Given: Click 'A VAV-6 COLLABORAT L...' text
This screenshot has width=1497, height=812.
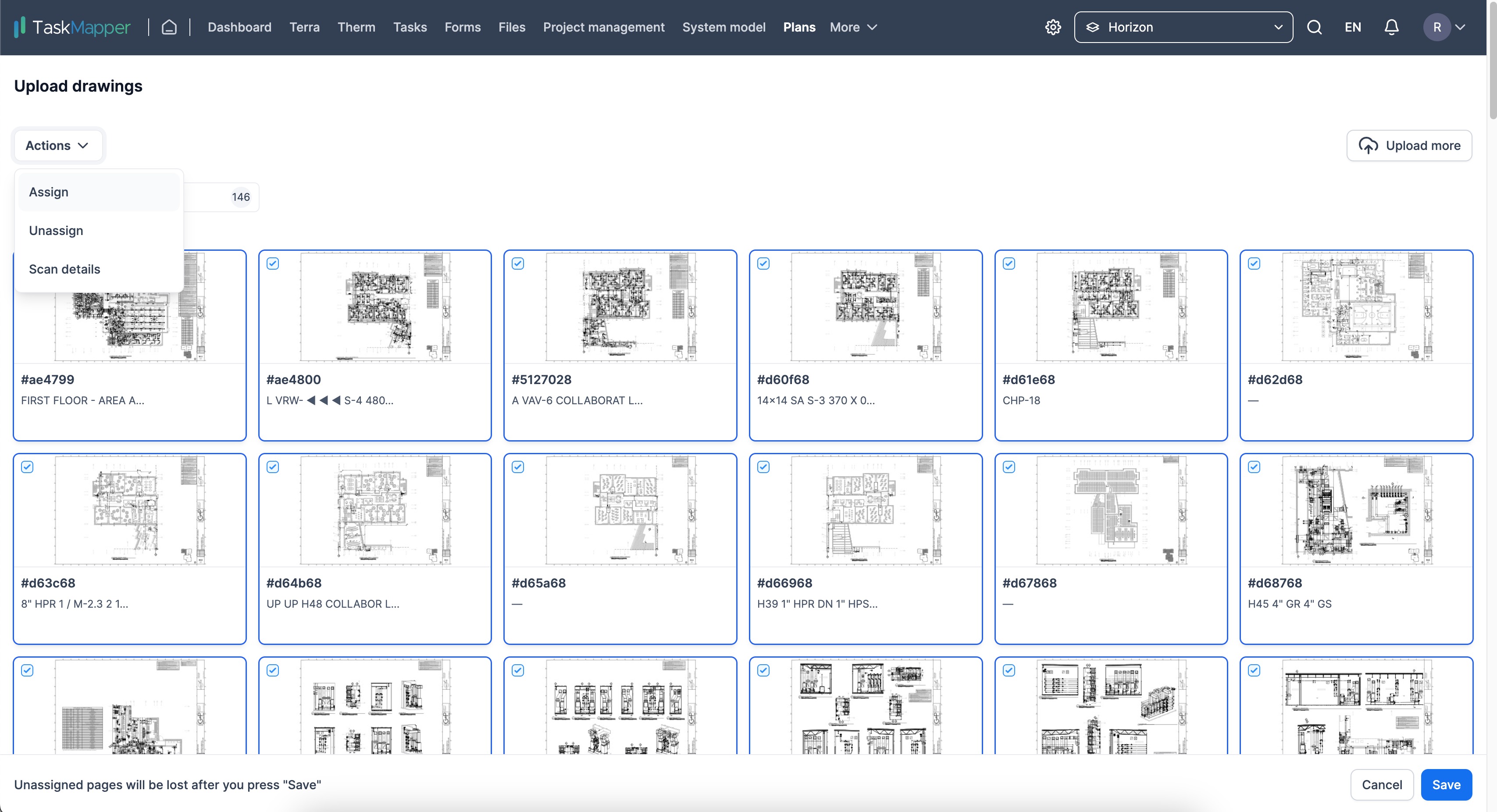Looking at the screenshot, I should click(x=577, y=400).
